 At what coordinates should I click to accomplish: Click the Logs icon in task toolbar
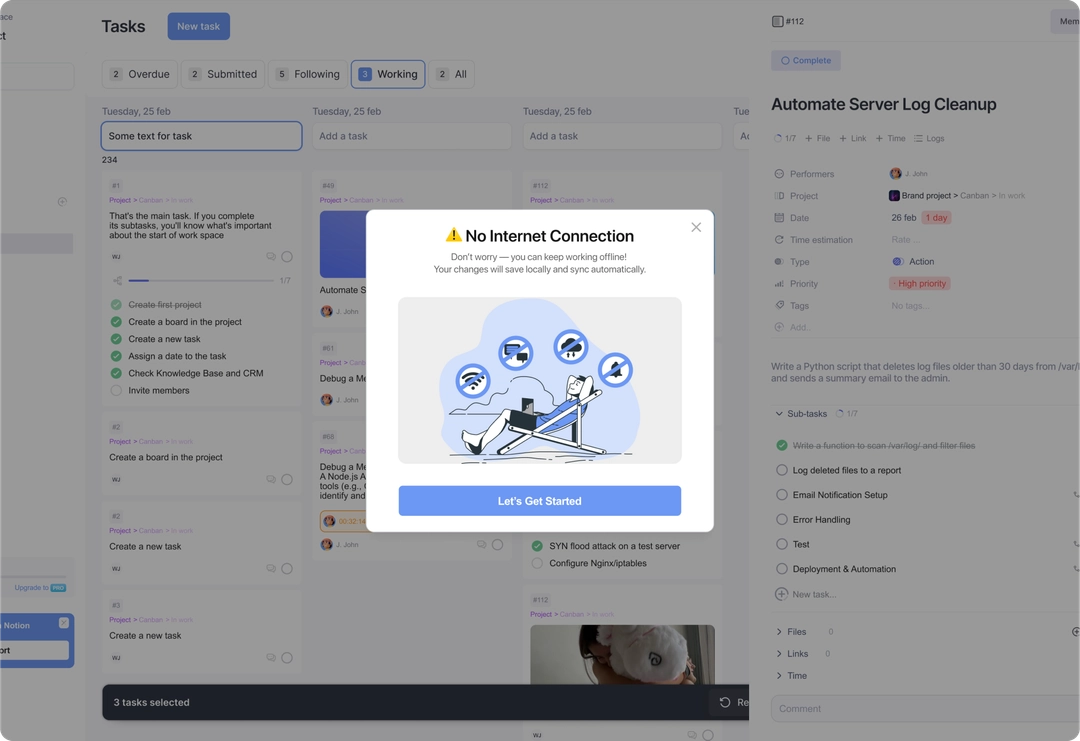tap(918, 139)
